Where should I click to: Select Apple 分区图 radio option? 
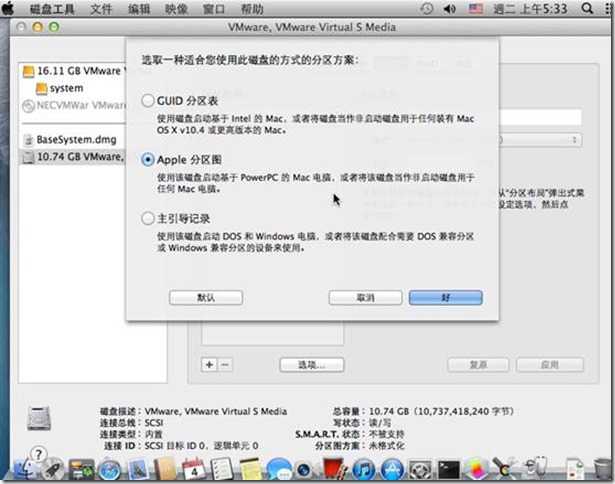coord(147,160)
